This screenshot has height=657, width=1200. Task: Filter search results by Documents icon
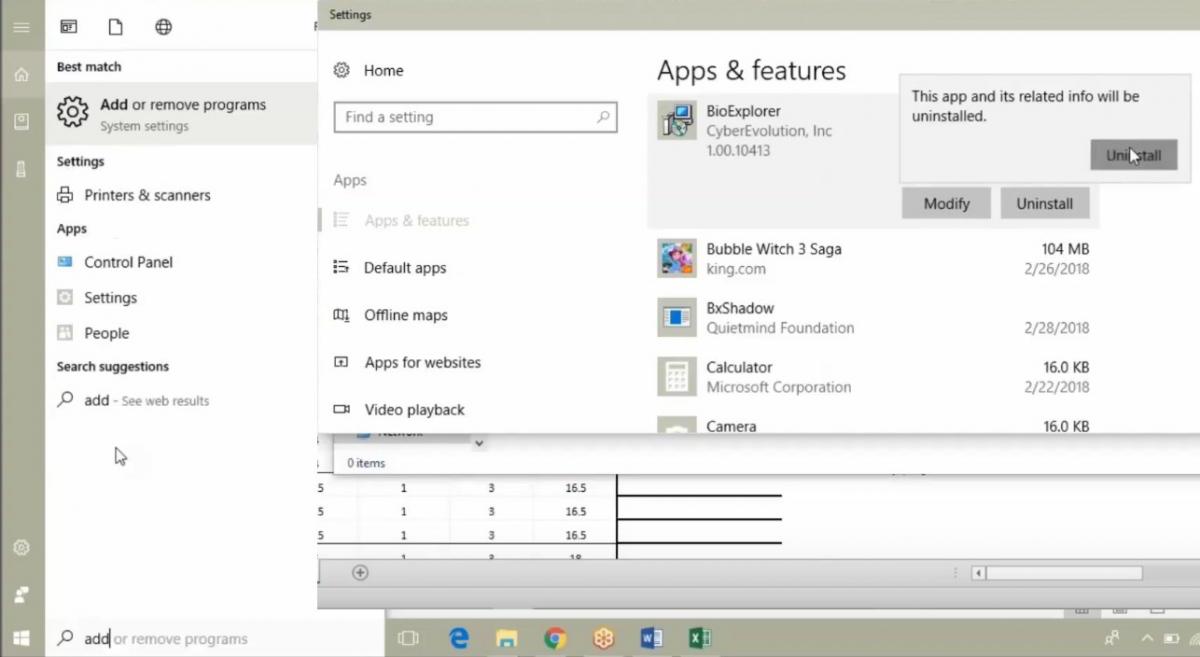point(116,27)
